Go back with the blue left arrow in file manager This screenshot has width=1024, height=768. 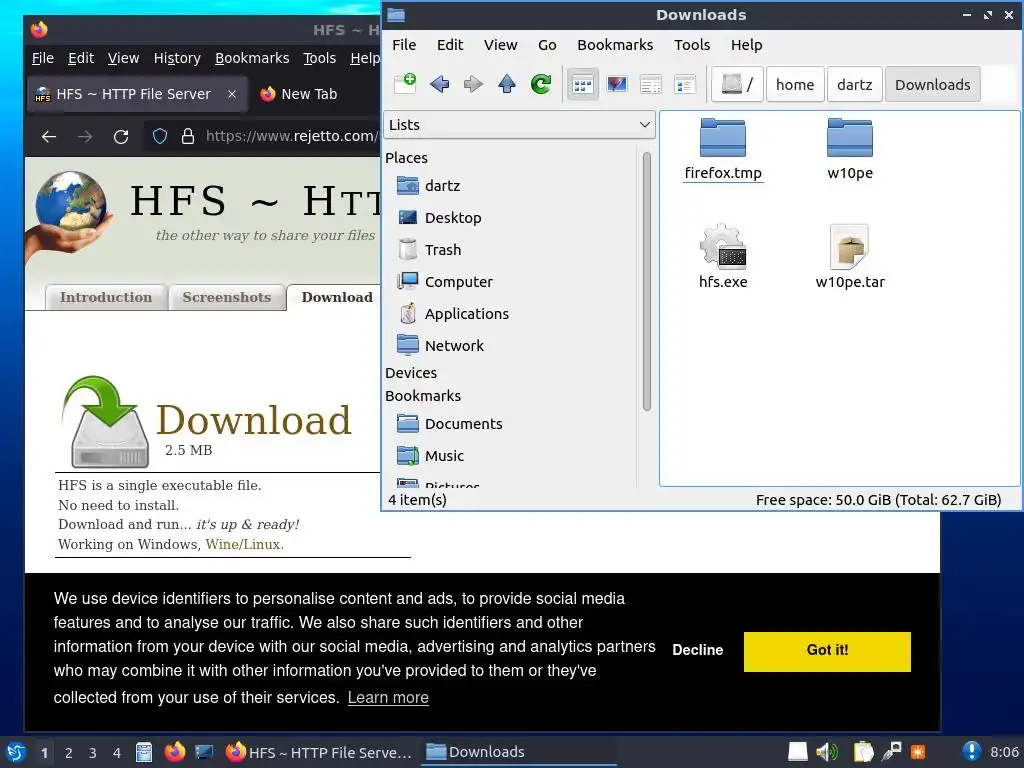[440, 84]
